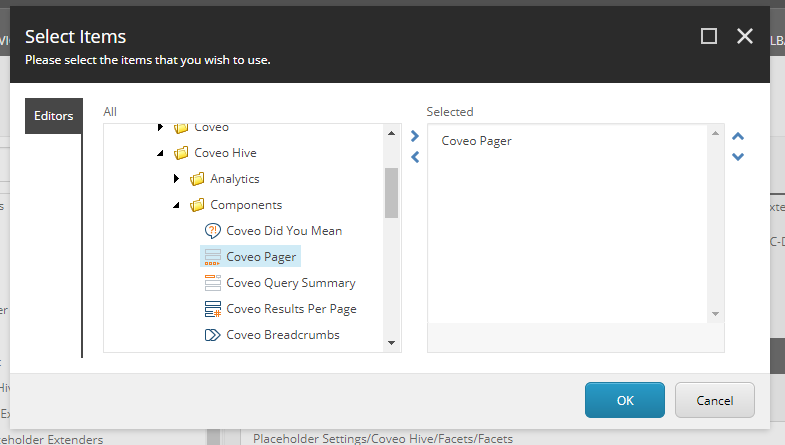The width and height of the screenshot is (785, 445).
Task: Close the Select Items dialog
Action: pos(745,36)
